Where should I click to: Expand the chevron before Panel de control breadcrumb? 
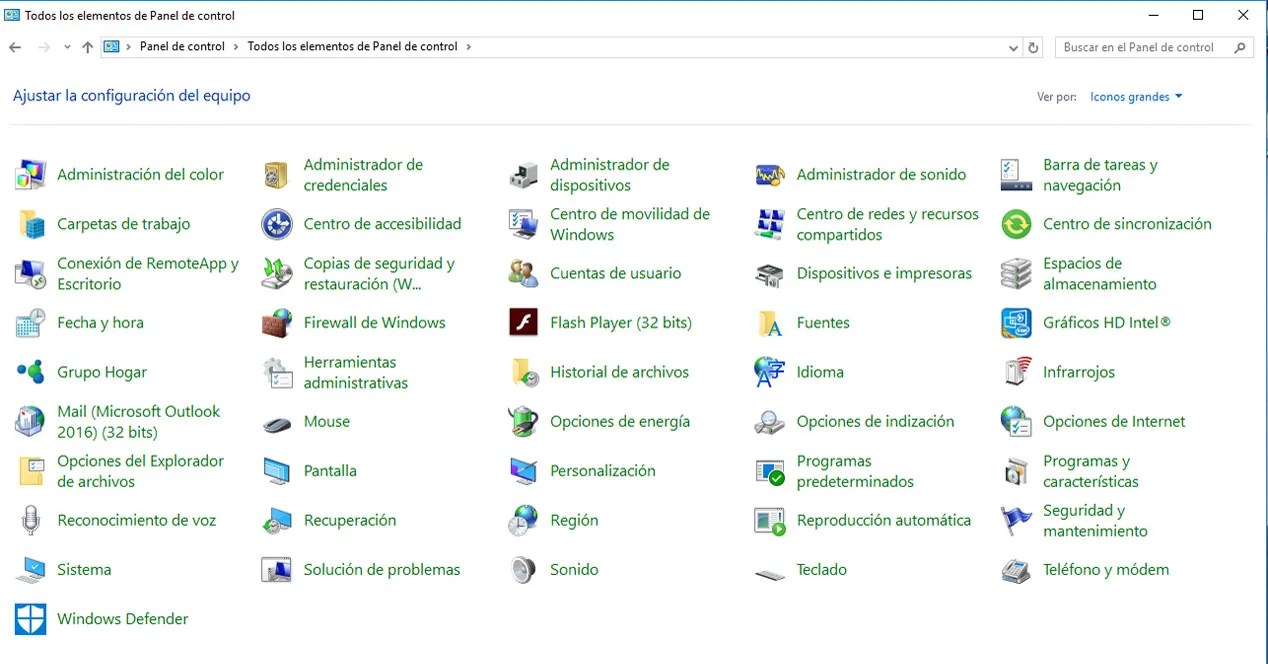coord(129,46)
